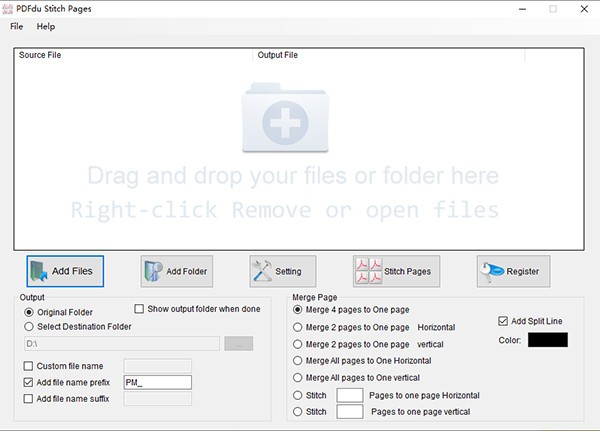Select the Original Folder radio button
This screenshot has height=431, width=600.
click(29, 312)
